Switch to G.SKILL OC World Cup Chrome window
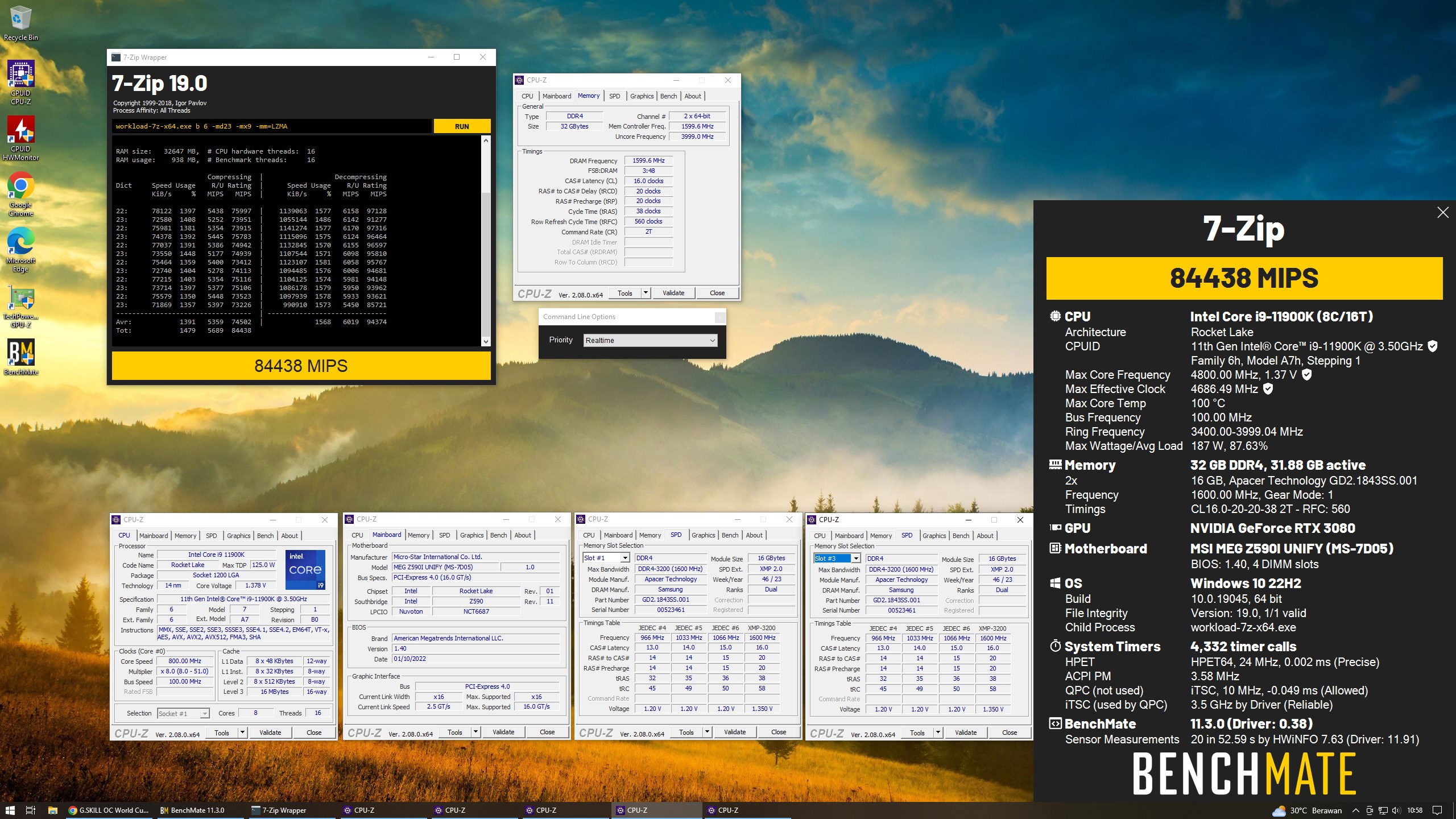The image size is (1456, 819). [x=108, y=810]
